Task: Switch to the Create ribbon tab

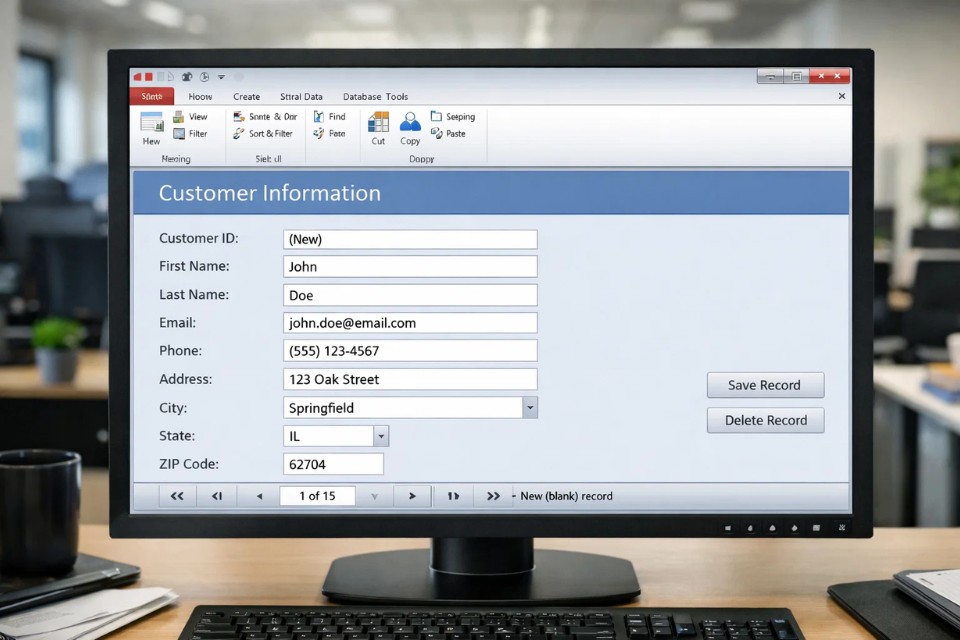Action: click(x=246, y=97)
